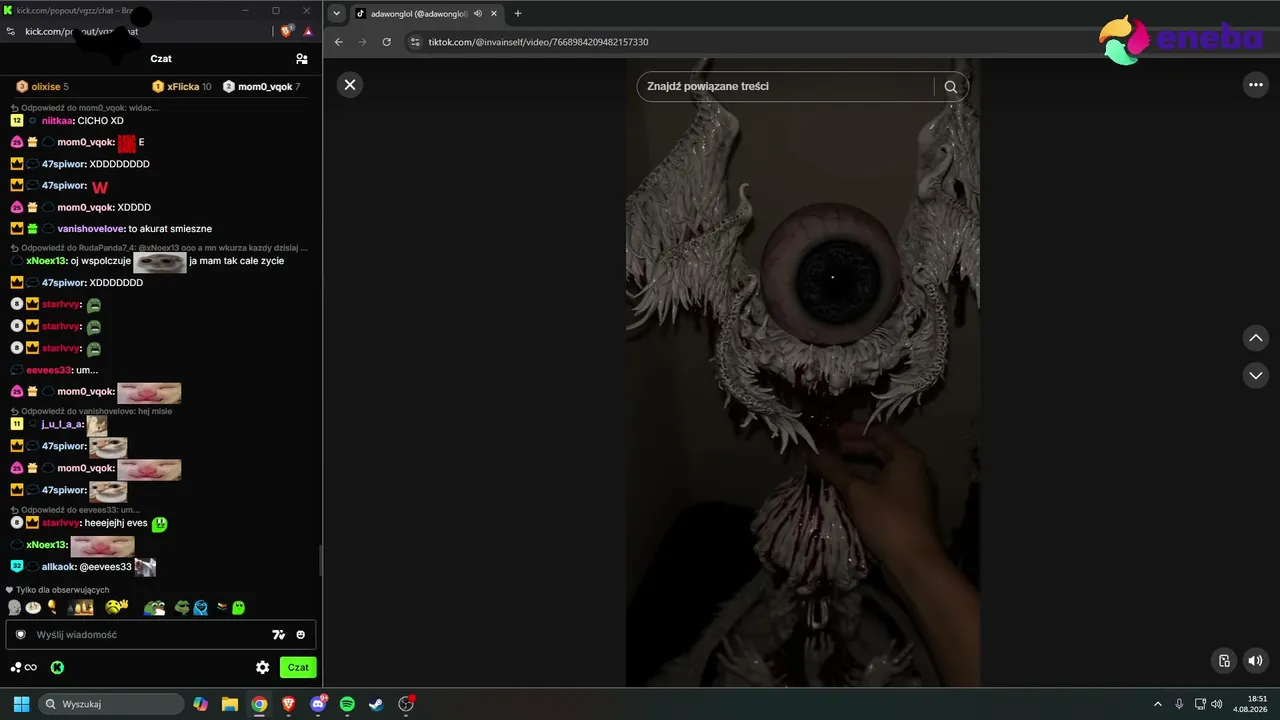Screen dimensions: 1280x720
Task: Open the TikTok more options menu
Action: coord(1256,85)
